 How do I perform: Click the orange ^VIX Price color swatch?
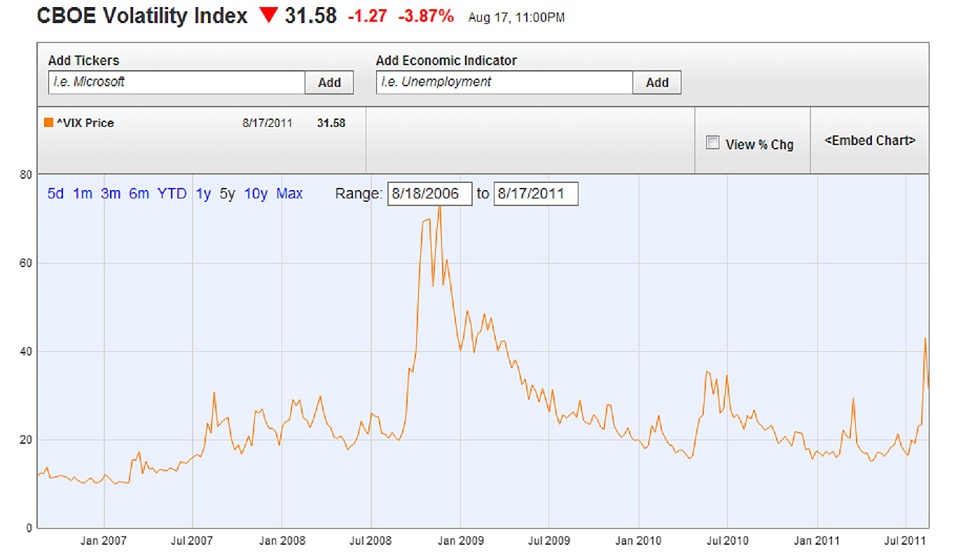48,123
